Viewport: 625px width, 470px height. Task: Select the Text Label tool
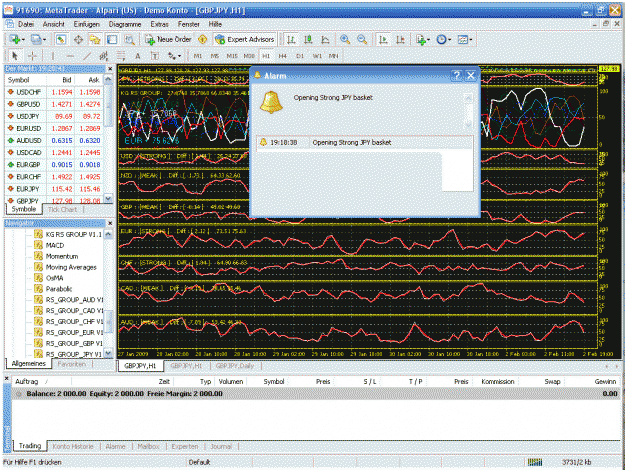(x=155, y=56)
